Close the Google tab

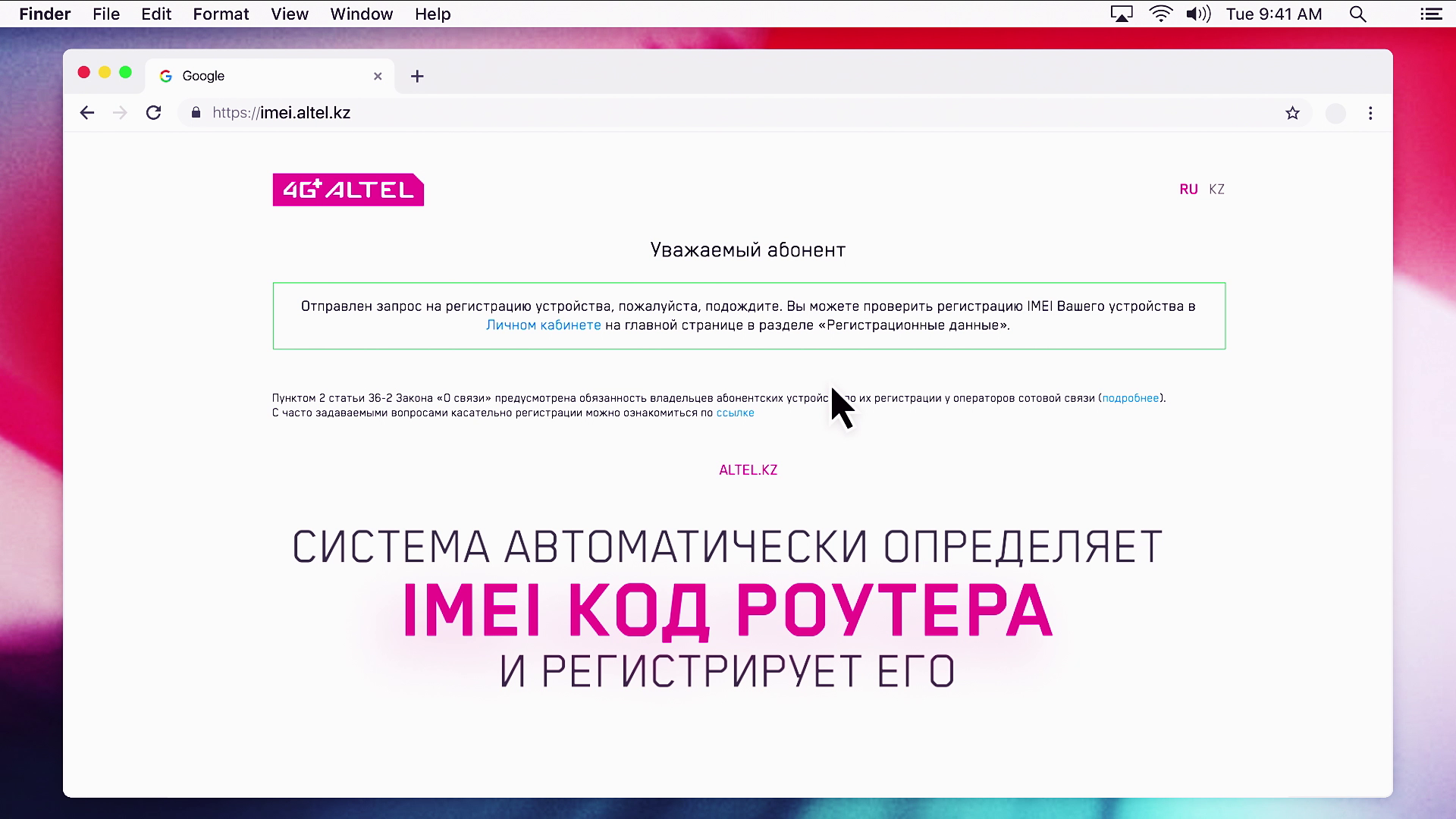(378, 76)
